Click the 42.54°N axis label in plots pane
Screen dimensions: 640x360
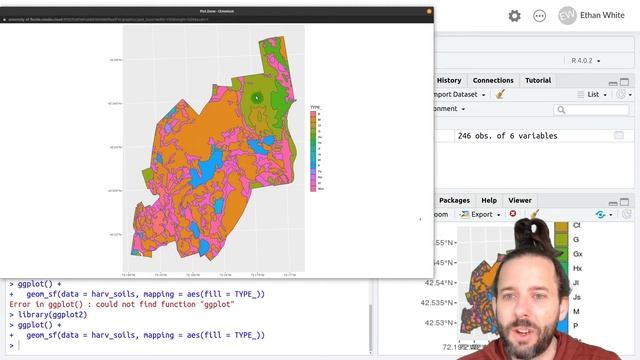tap(439, 282)
